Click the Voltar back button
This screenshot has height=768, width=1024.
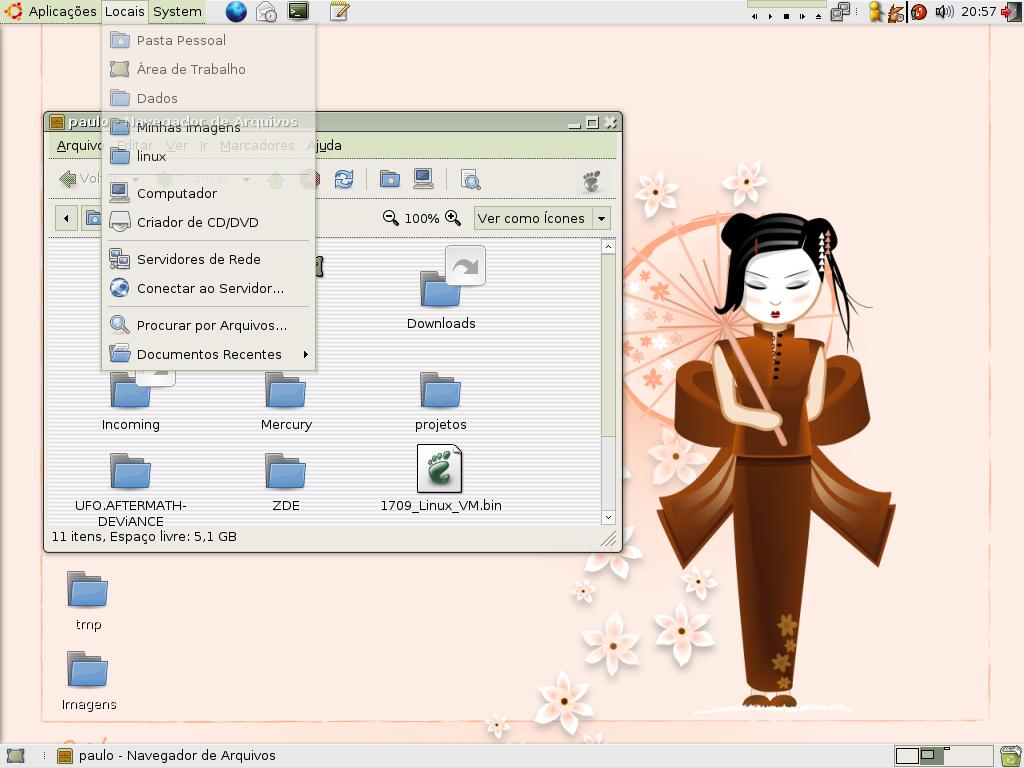pos(88,179)
